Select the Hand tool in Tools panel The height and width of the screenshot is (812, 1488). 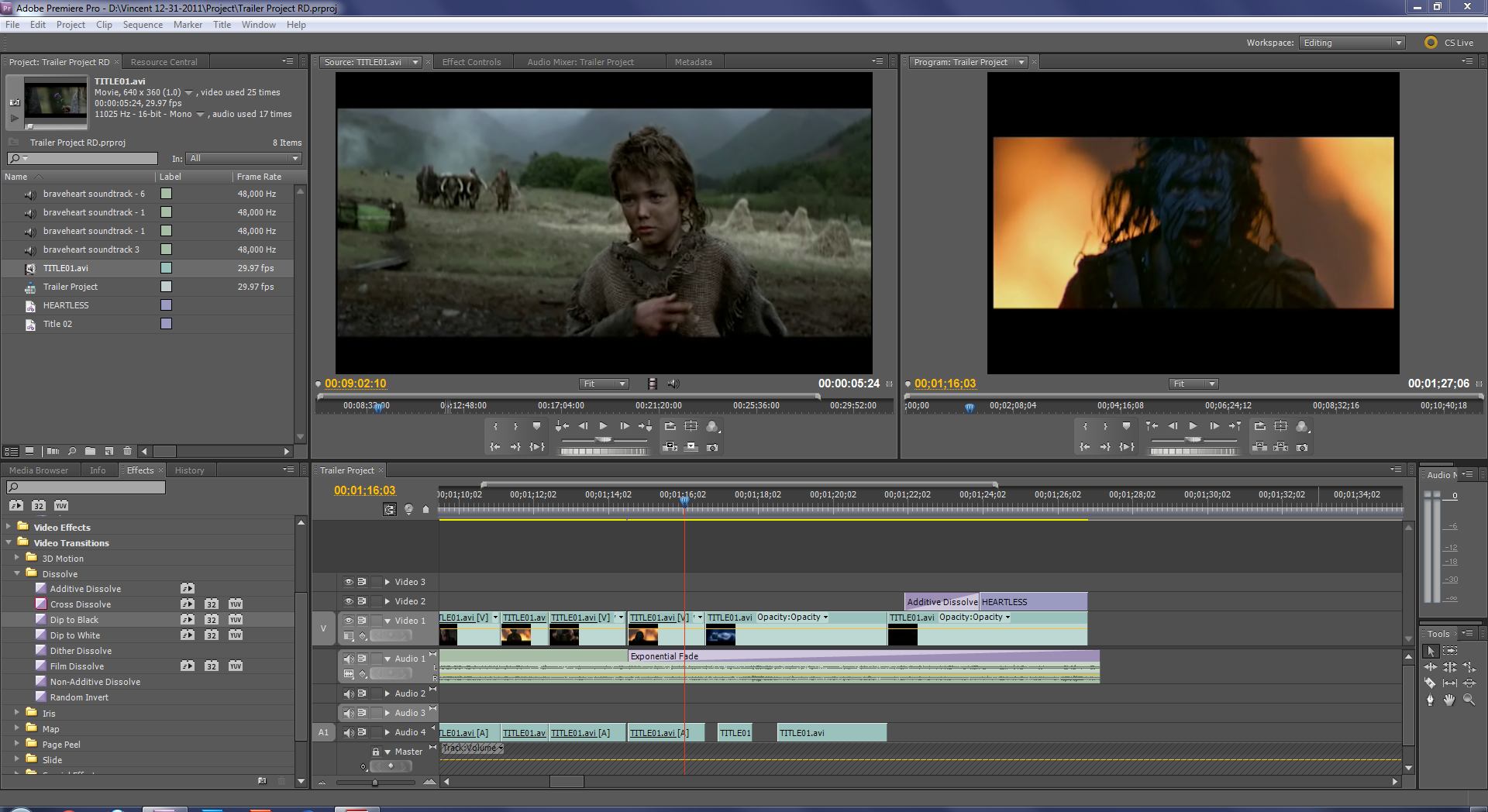click(1449, 700)
